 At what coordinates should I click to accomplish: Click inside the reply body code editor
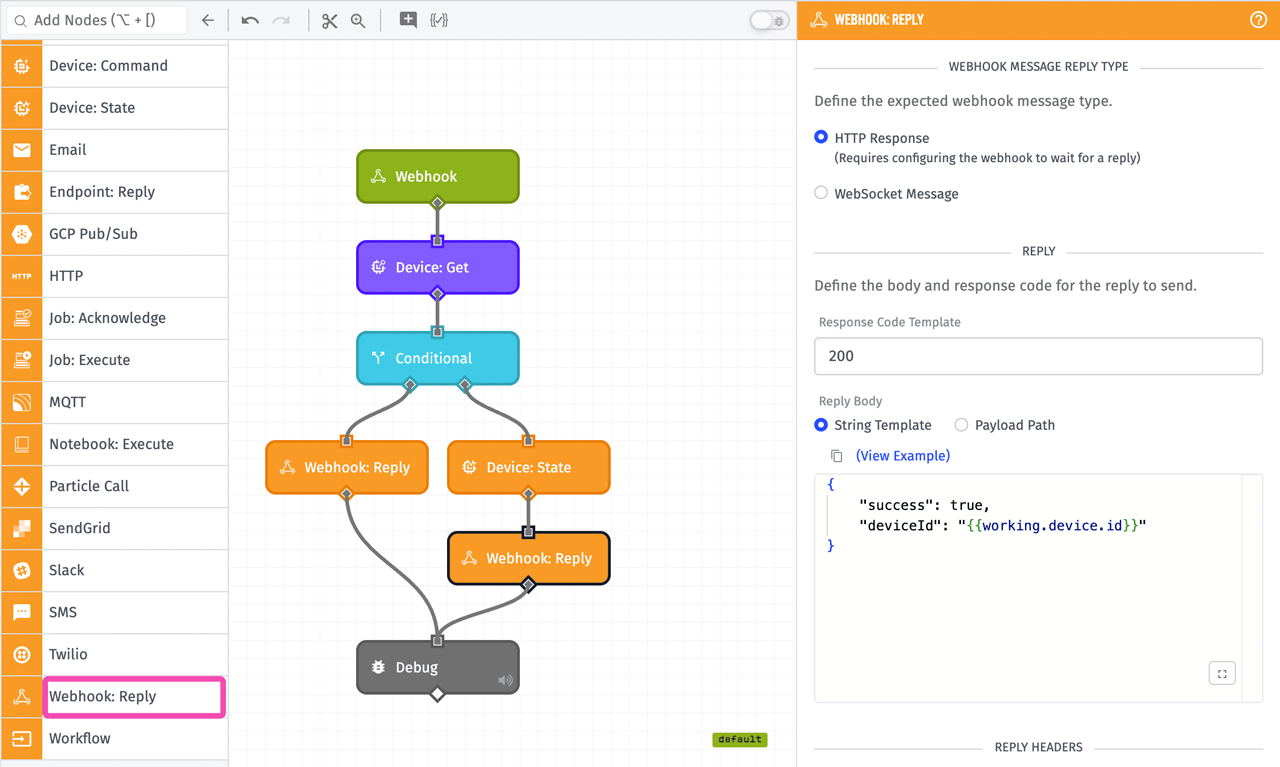click(x=1038, y=588)
